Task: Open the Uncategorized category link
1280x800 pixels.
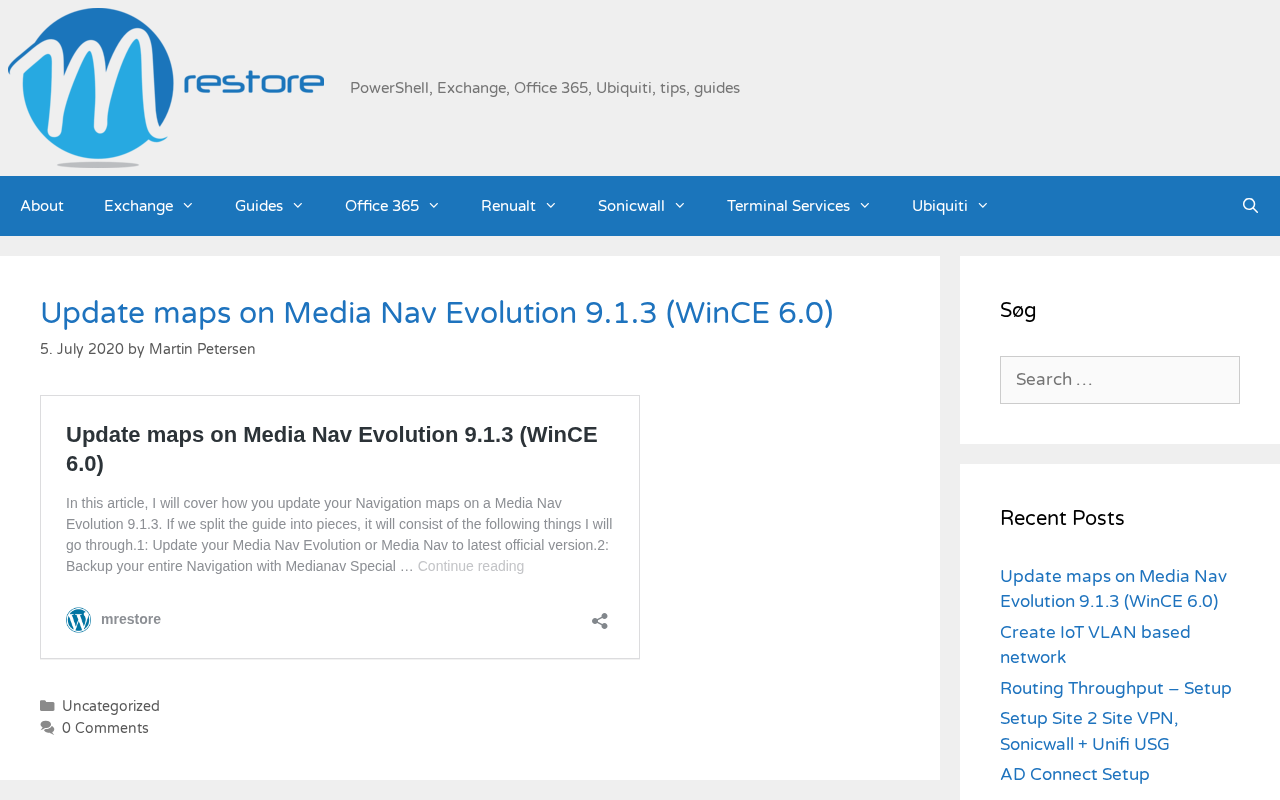Action: coord(111,706)
